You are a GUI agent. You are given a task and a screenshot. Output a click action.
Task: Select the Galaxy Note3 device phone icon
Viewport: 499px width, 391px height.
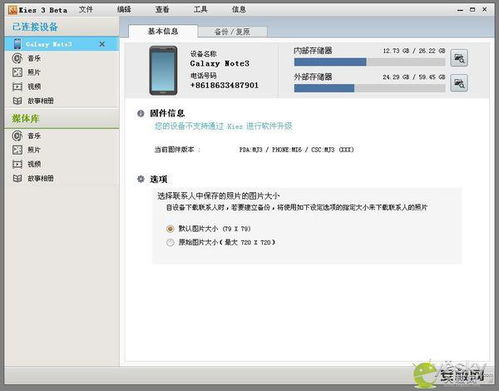click(x=17, y=44)
